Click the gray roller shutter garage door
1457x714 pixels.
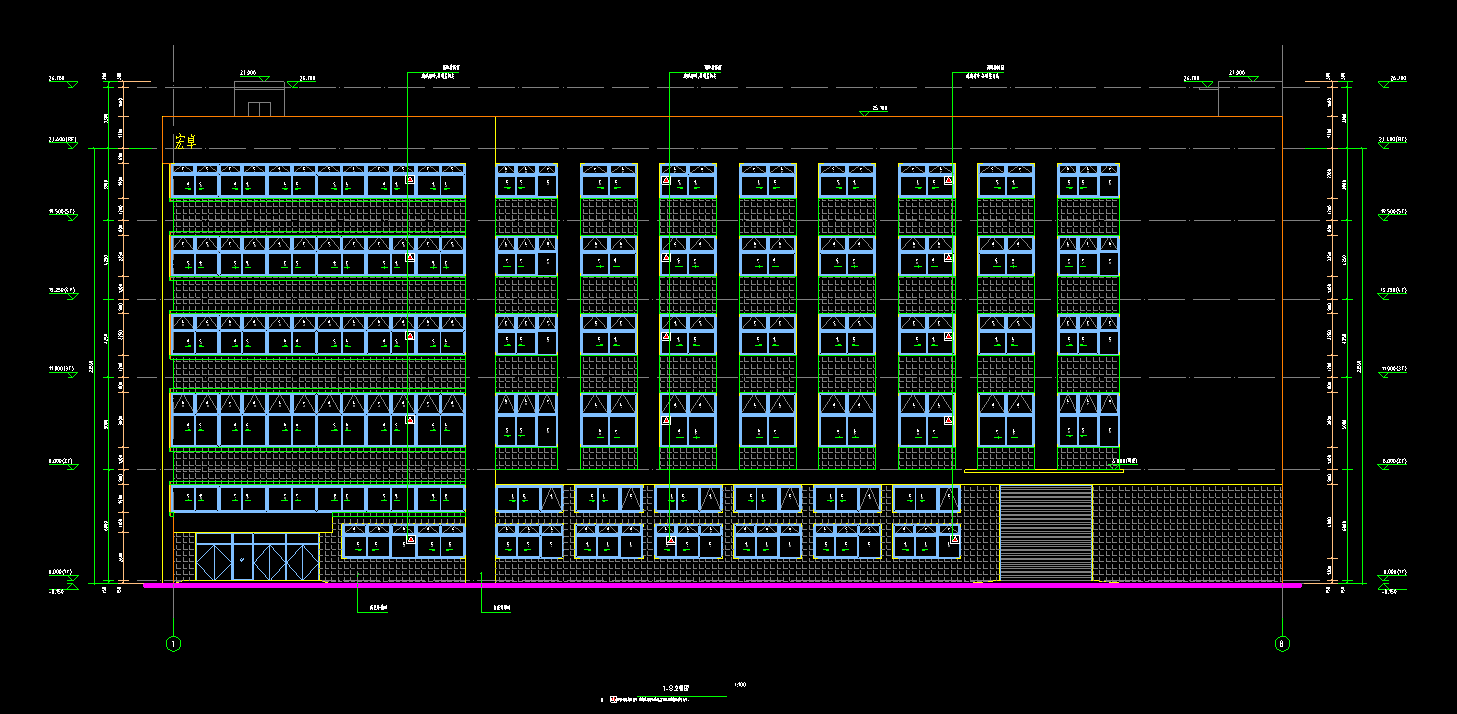click(x=1045, y=532)
